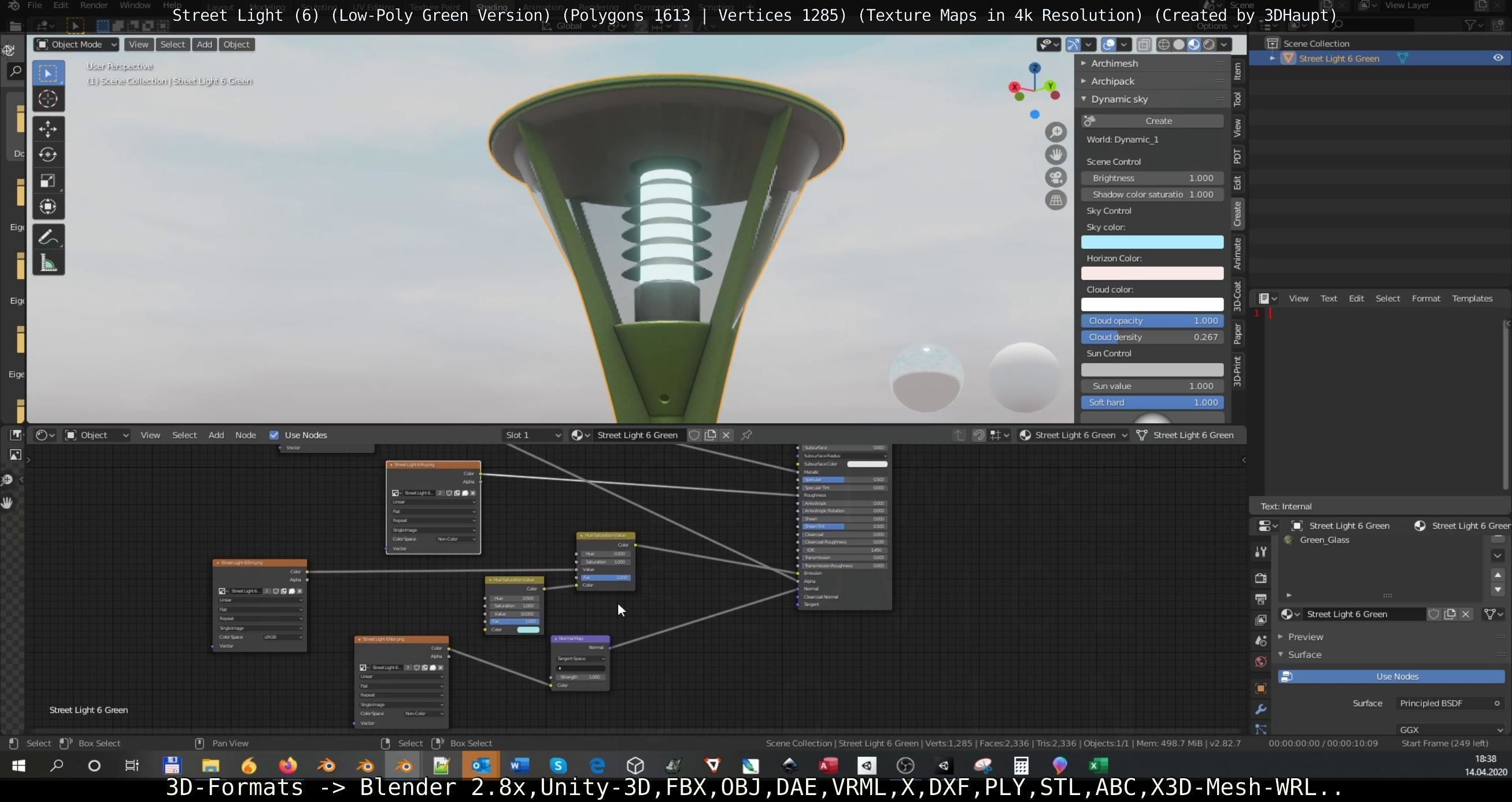Select the Cursor tool in viewport toolbar
This screenshot has width=1512, height=802.
coord(48,99)
